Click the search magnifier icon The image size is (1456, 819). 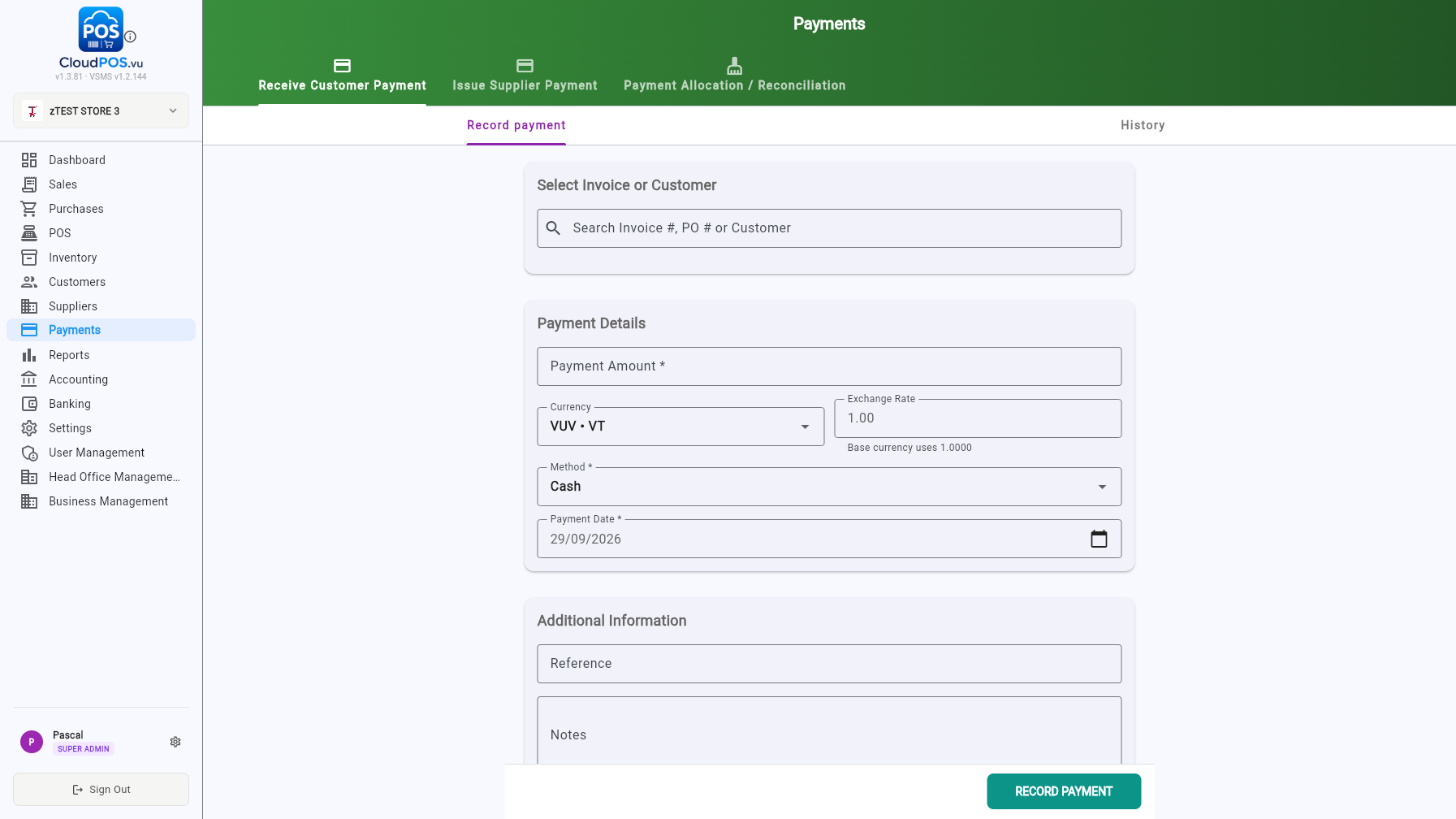pyautogui.click(x=553, y=228)
